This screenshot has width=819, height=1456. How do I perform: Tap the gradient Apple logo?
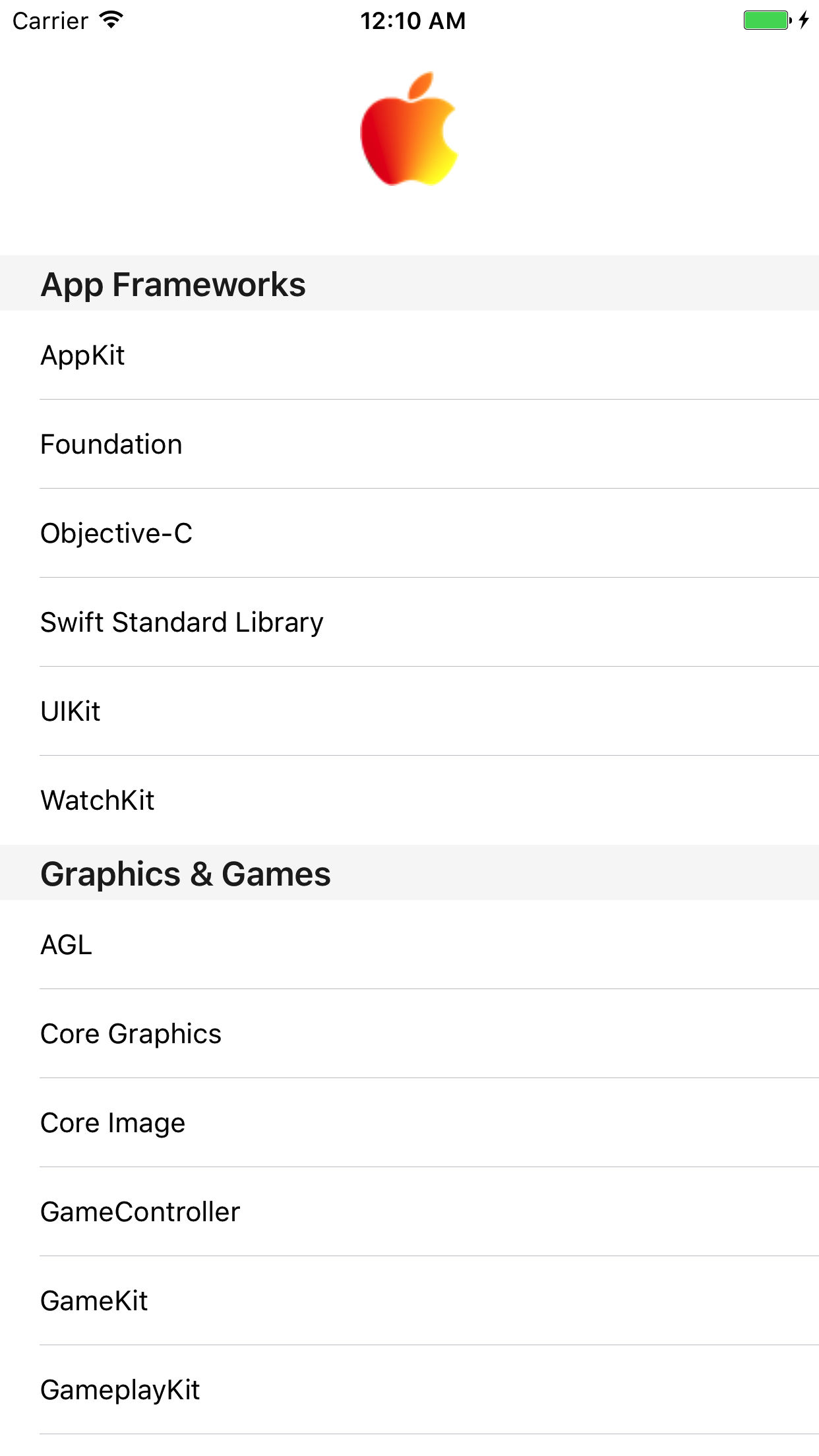(409, 129)
